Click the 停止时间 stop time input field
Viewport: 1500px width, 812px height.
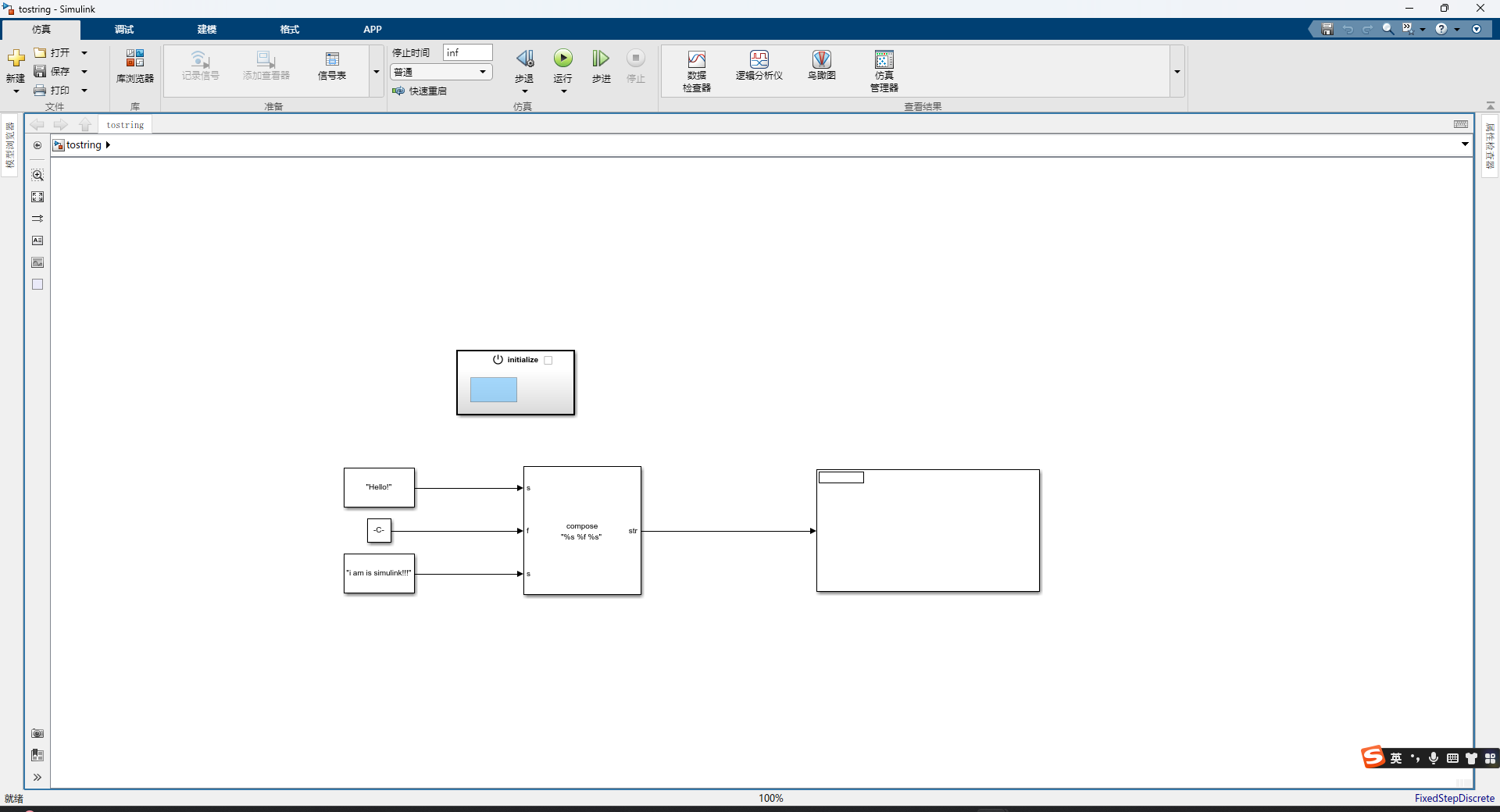468,52
